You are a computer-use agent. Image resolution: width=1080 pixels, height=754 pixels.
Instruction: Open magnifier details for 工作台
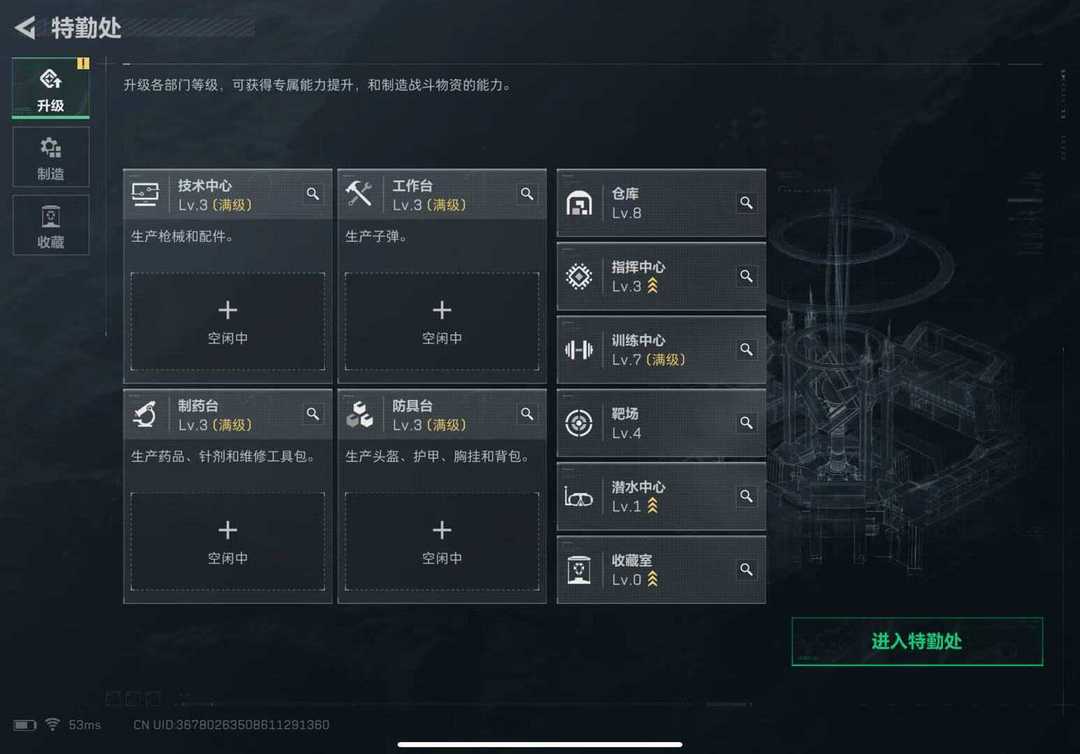527,194
